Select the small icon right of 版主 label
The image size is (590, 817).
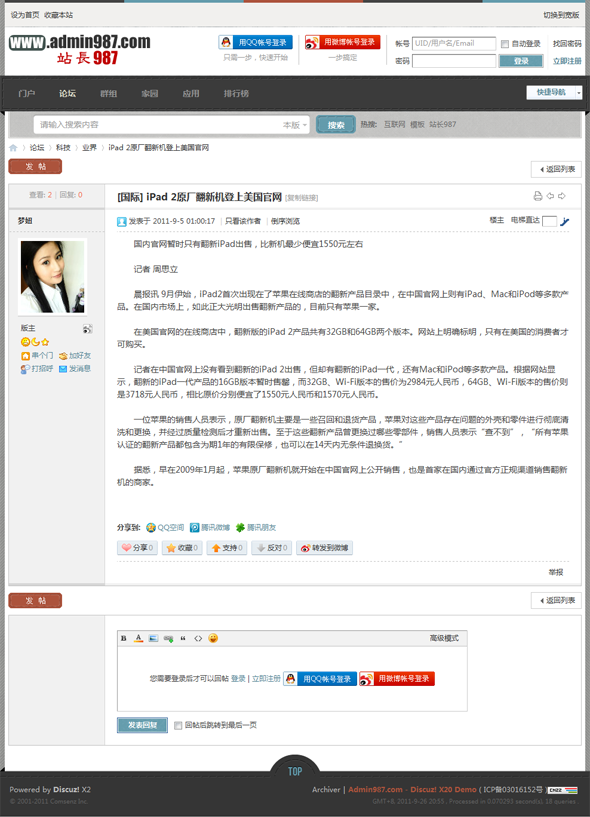pos(87,329)
